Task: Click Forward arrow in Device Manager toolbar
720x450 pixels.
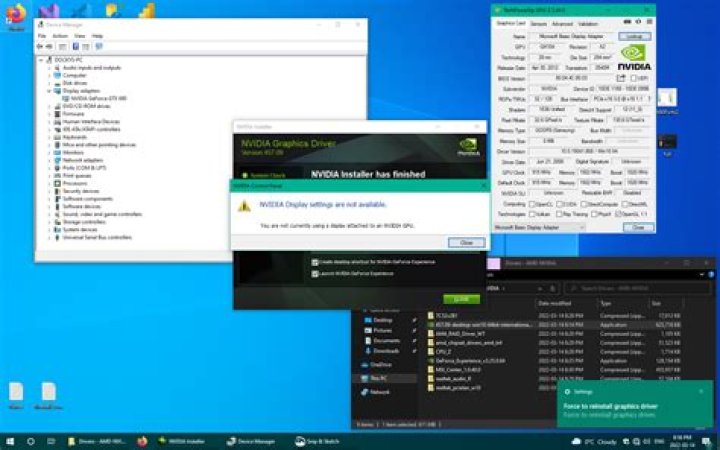Action: click(x=49, y=46)
